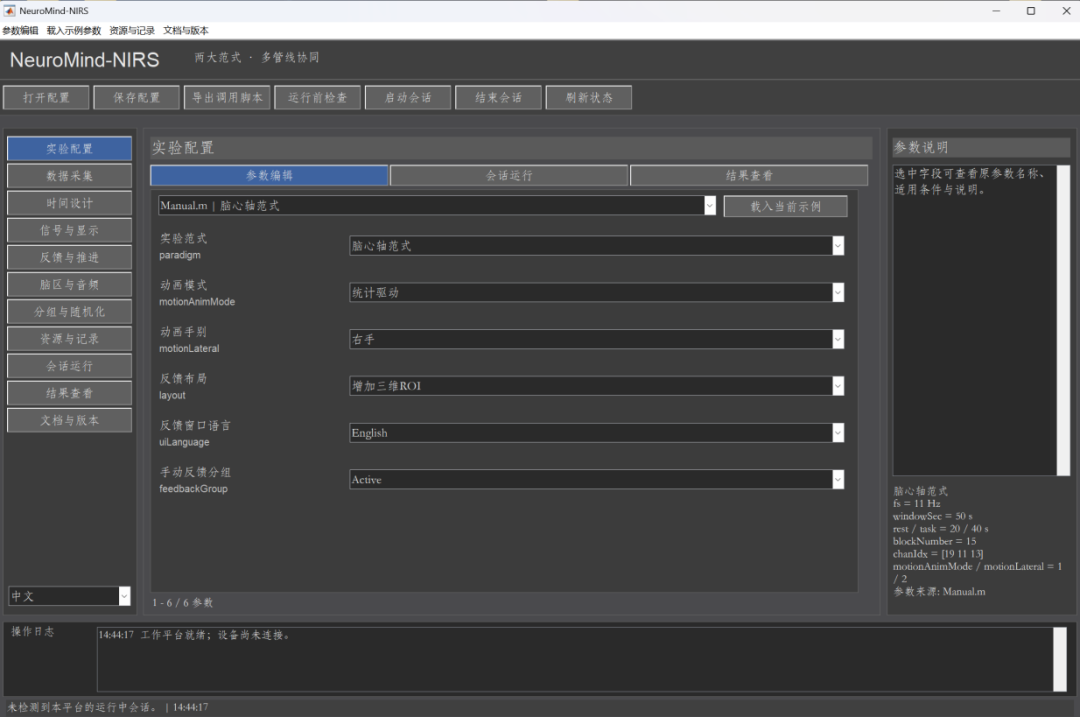Click the MATLAB app icon in title bar
1080x717 pixels.
[x=9, y=10]
